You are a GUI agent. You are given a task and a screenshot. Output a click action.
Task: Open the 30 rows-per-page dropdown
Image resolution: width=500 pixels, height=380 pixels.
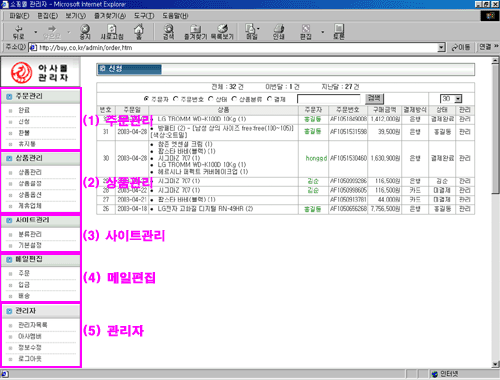(451, 99)
